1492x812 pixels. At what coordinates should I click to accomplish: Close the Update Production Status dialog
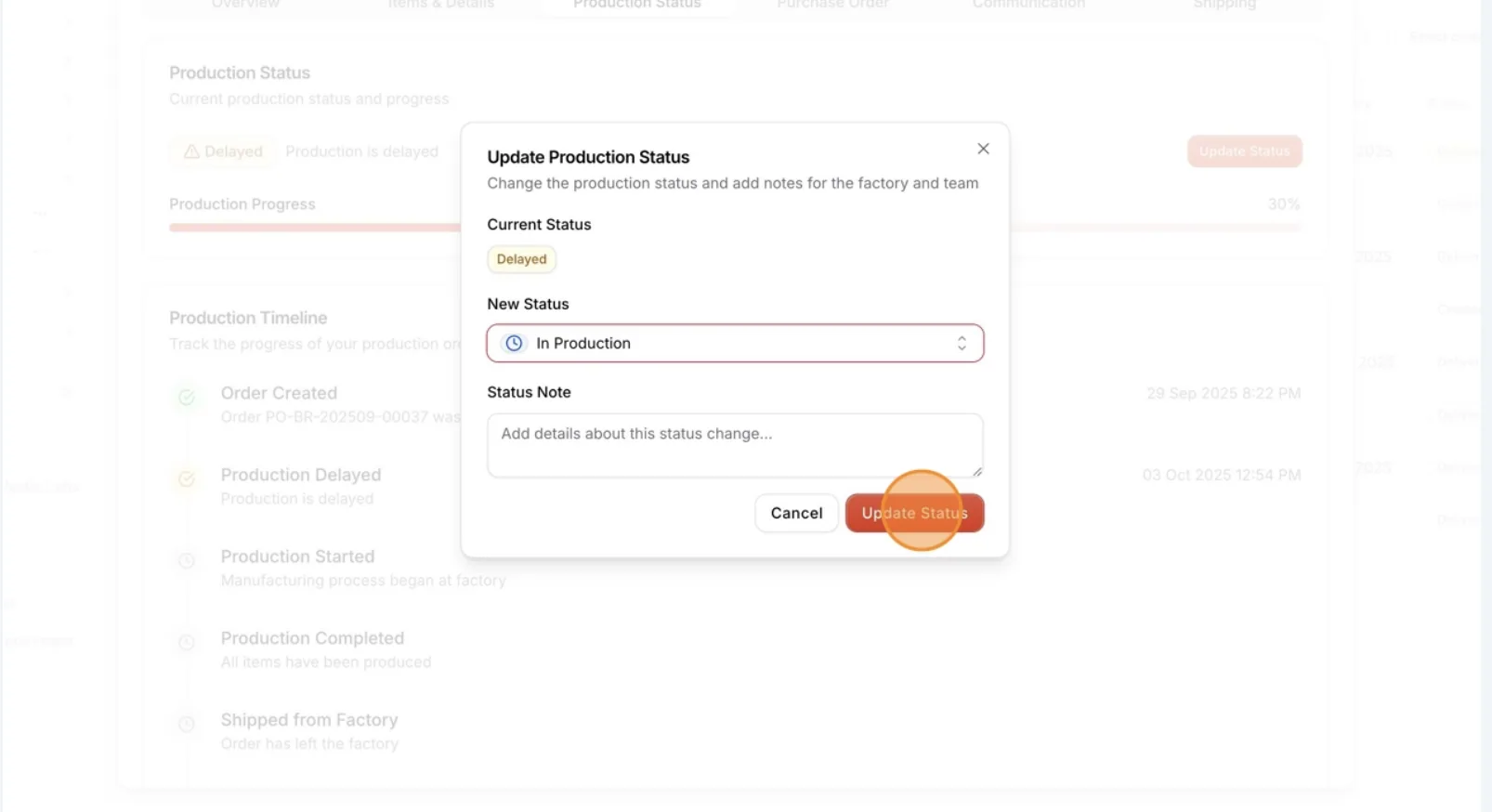983,149
